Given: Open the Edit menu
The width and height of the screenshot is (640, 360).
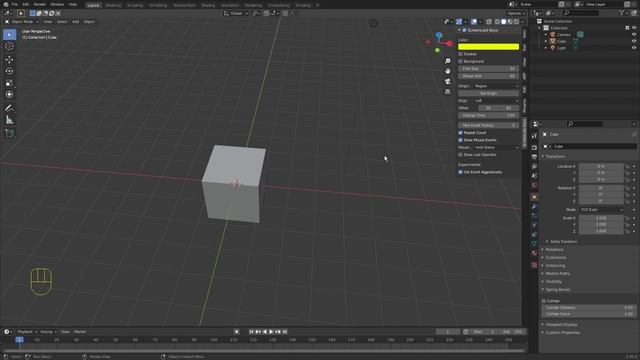Looking at the screenshot, I should pos(26,4).
